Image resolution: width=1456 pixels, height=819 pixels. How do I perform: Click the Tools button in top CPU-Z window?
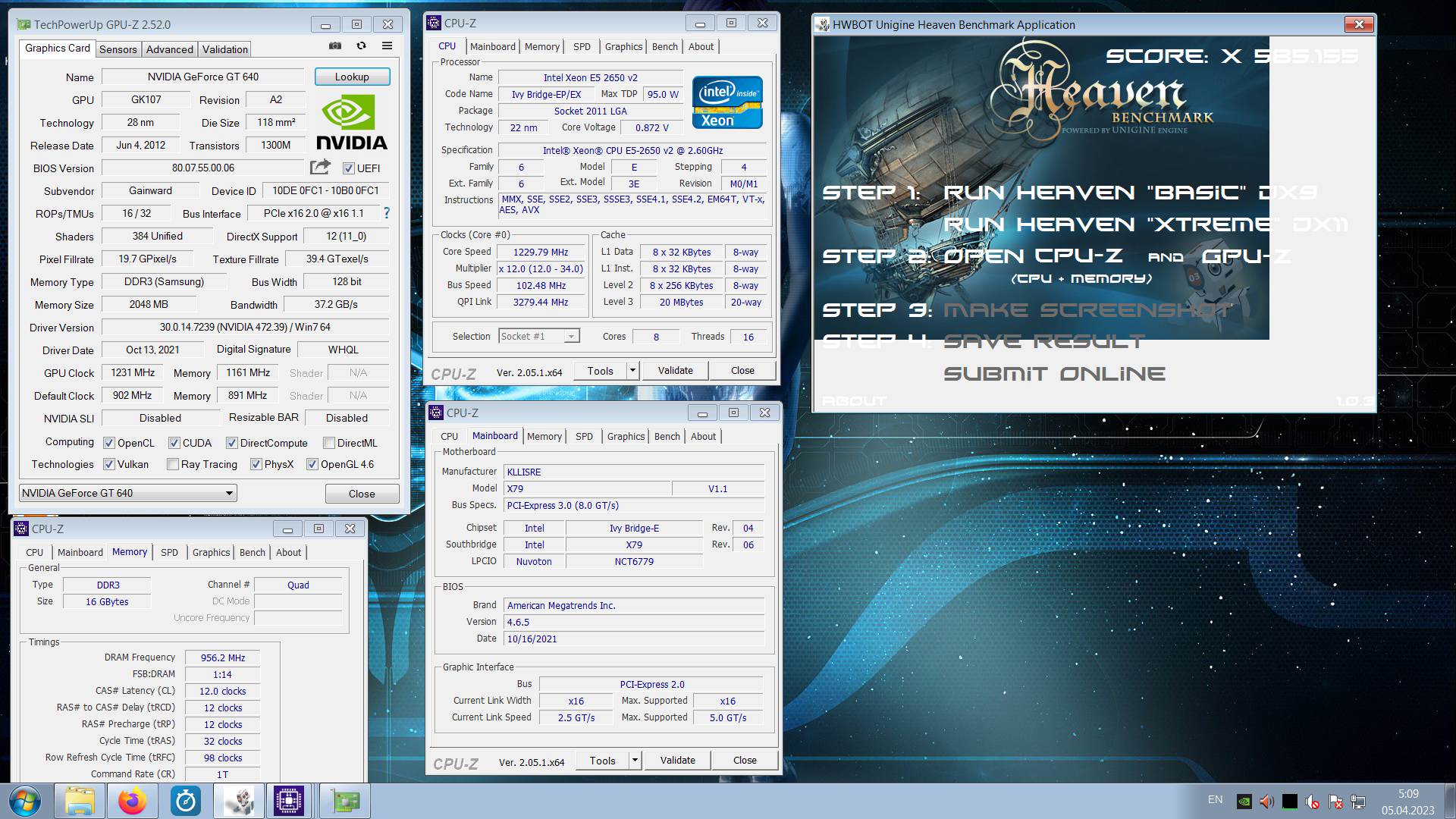coord(600,370)
